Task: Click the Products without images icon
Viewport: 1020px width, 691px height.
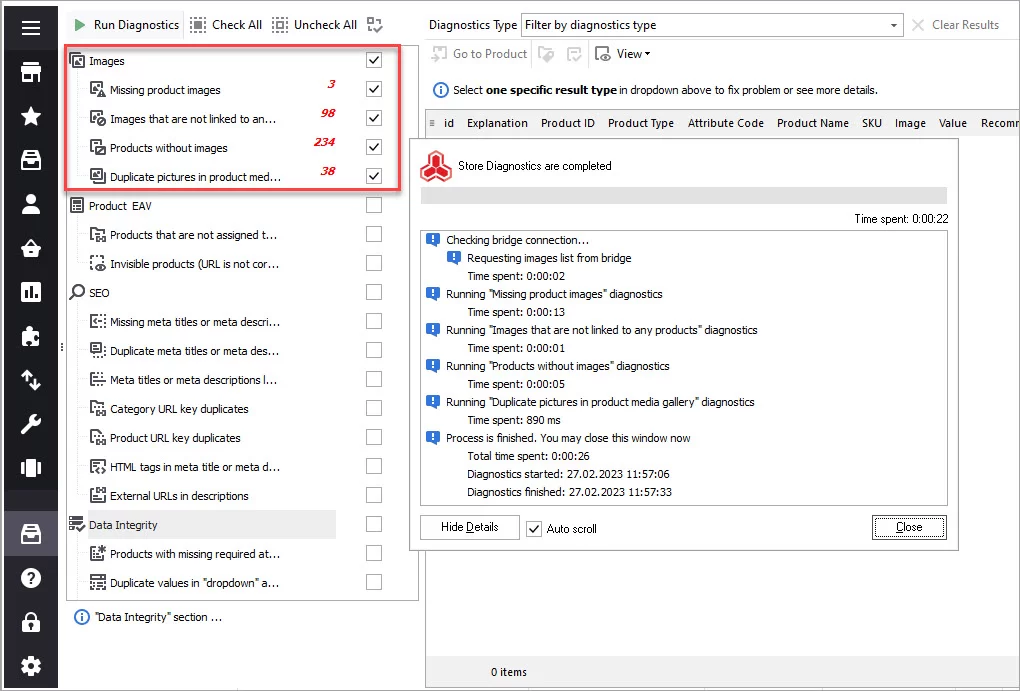Action: 98,147
